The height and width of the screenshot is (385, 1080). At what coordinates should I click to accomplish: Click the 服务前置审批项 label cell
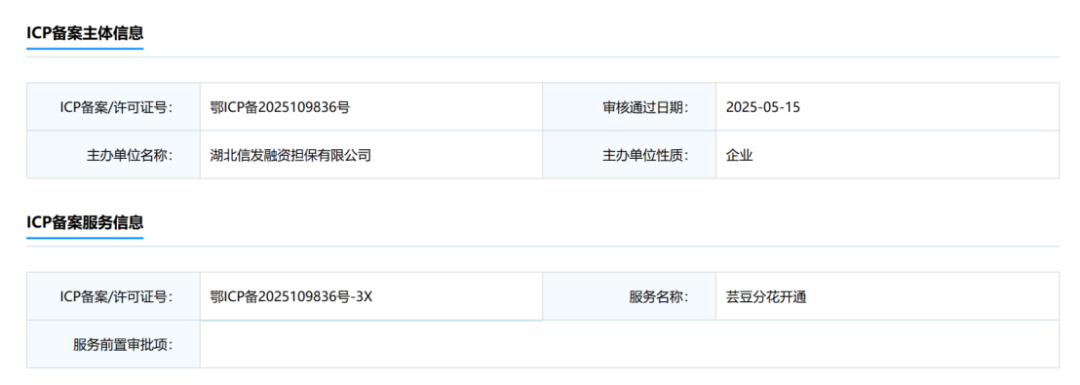pos(114,344)
